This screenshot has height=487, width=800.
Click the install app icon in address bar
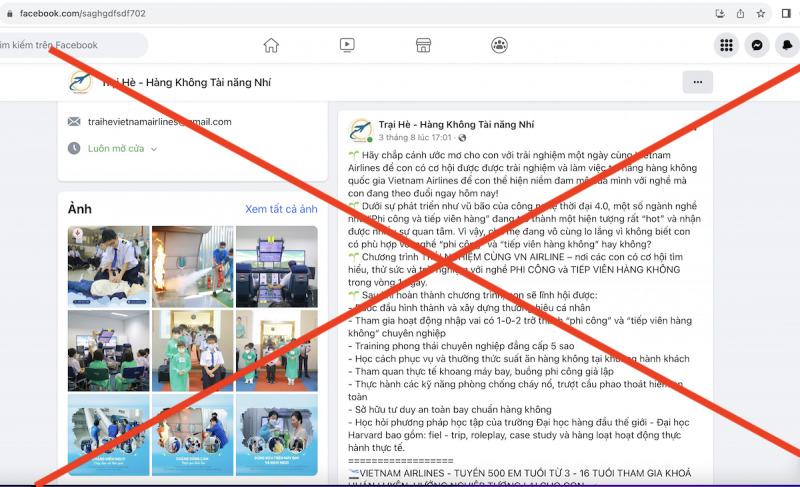720,13
